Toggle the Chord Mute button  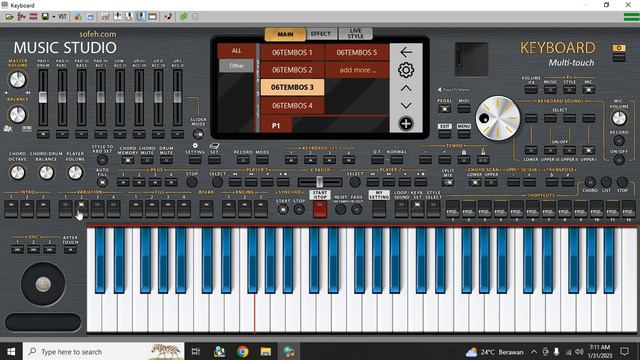[147, 160]
